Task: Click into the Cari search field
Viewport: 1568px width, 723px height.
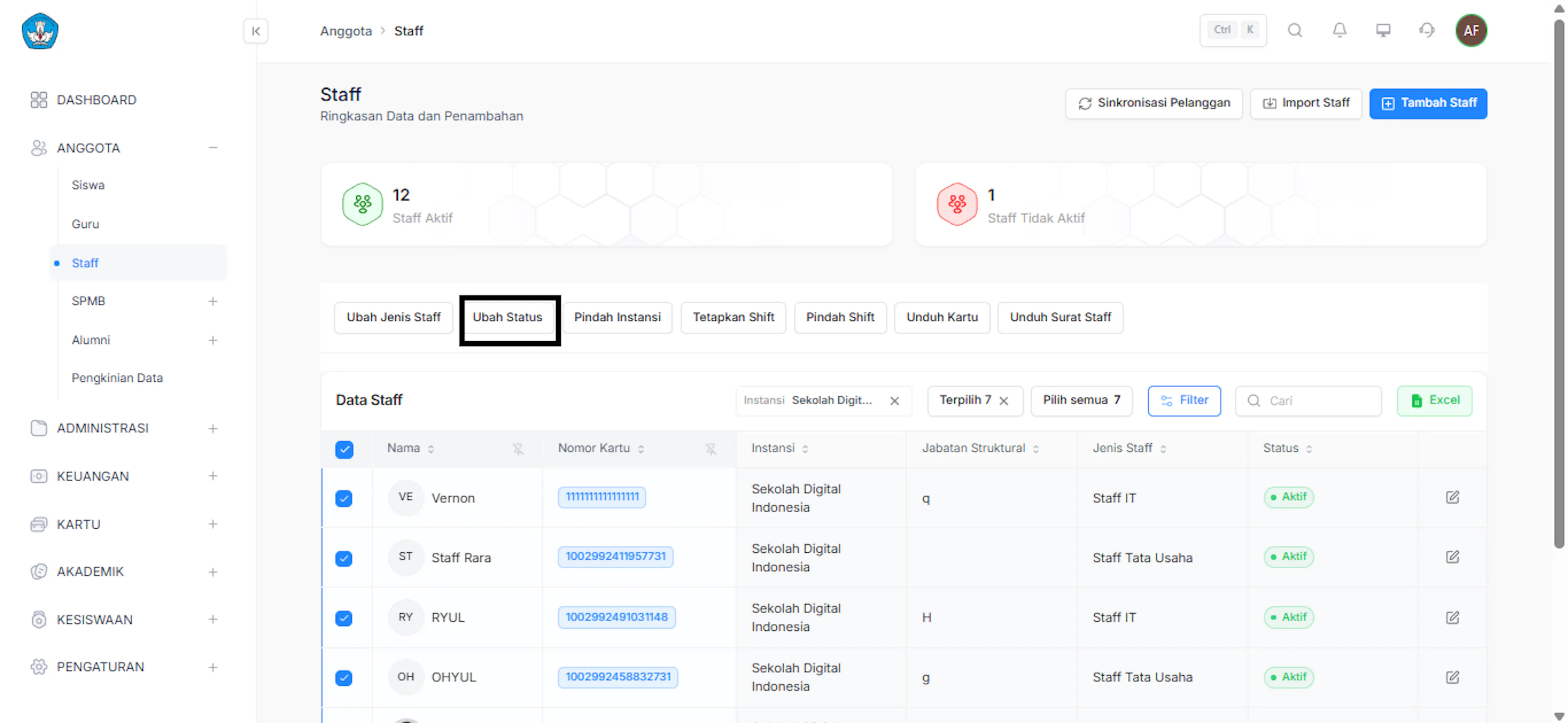Action: (x=1308, y=400)
